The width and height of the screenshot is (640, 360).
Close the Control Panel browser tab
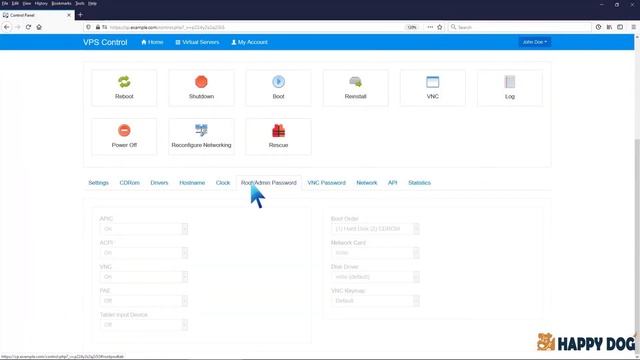[69, 15]
